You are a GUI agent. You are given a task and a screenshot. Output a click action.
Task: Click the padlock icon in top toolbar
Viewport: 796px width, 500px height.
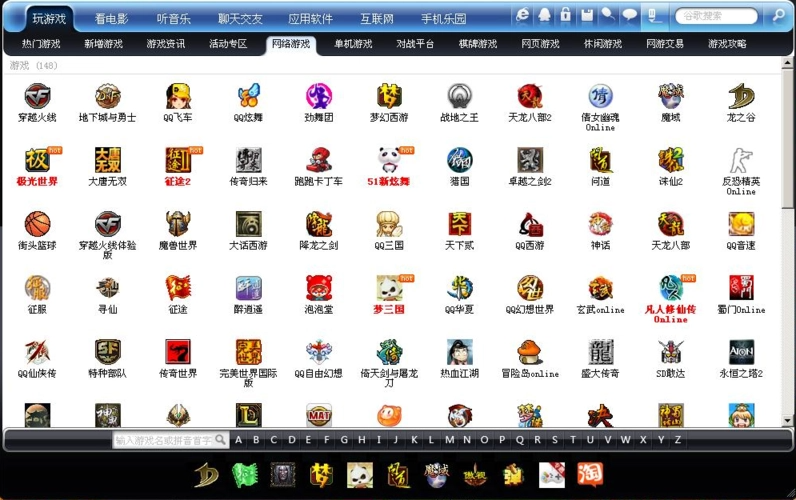pos(565,15)
